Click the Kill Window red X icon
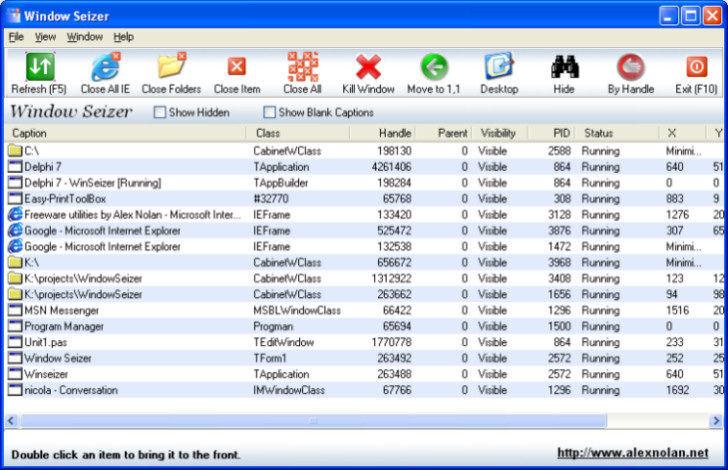 click(368, 67)
